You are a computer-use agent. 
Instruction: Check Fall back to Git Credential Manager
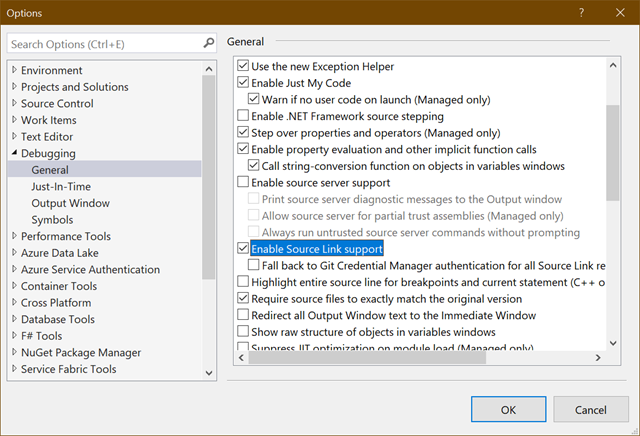253,265
